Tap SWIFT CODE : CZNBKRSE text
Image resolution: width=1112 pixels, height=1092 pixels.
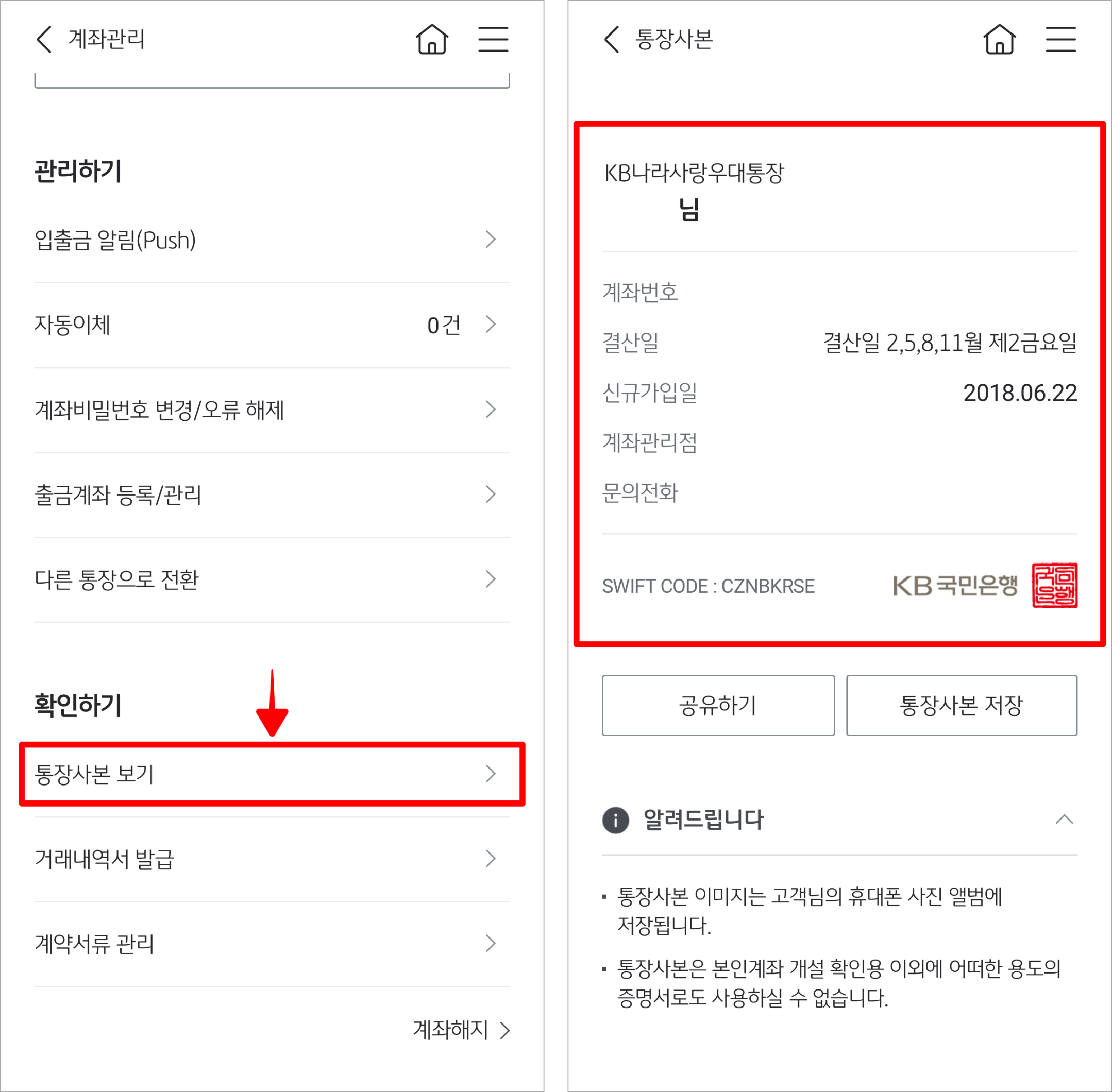[x=708, y=586]
